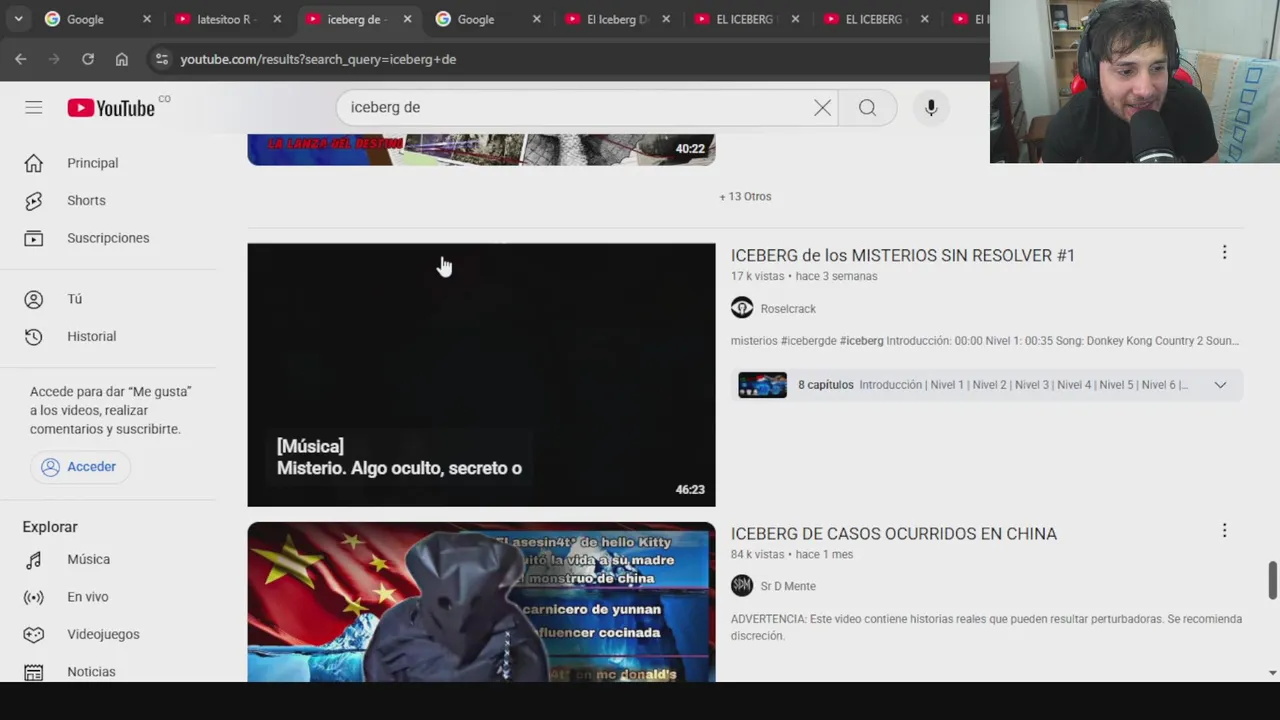
Task: Open the 40:22 video thumbnail
Action: coord(481,149)
